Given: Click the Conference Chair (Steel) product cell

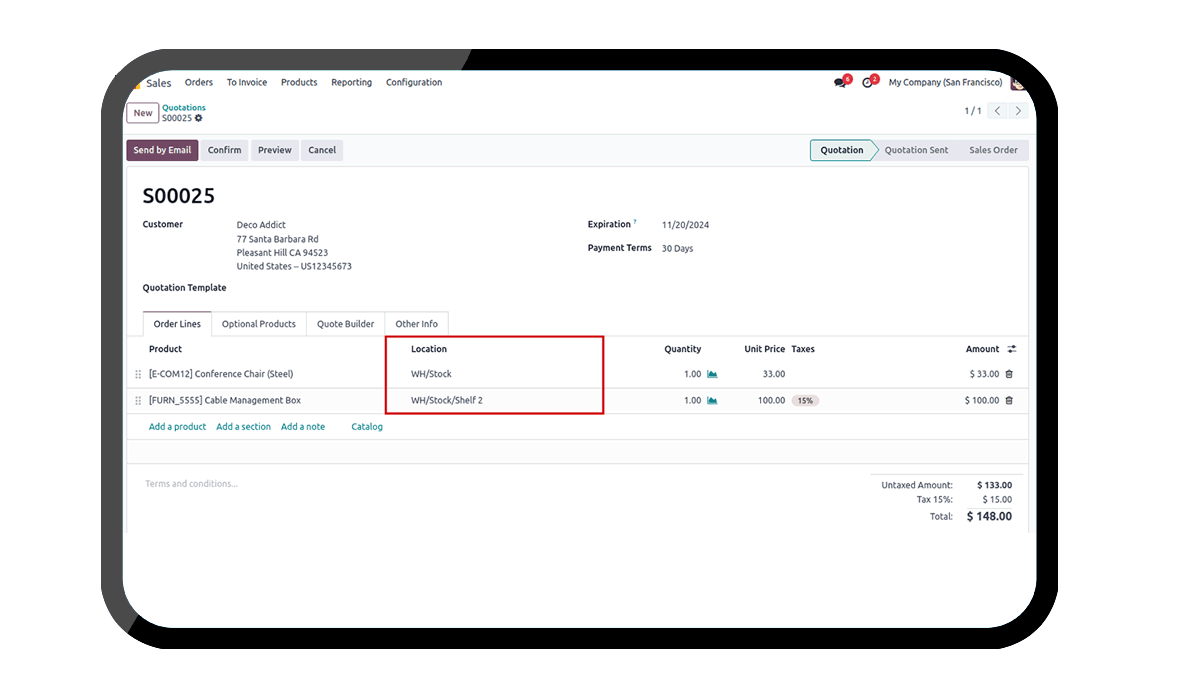Looking at the screenshot, I should tap(221, 374).
